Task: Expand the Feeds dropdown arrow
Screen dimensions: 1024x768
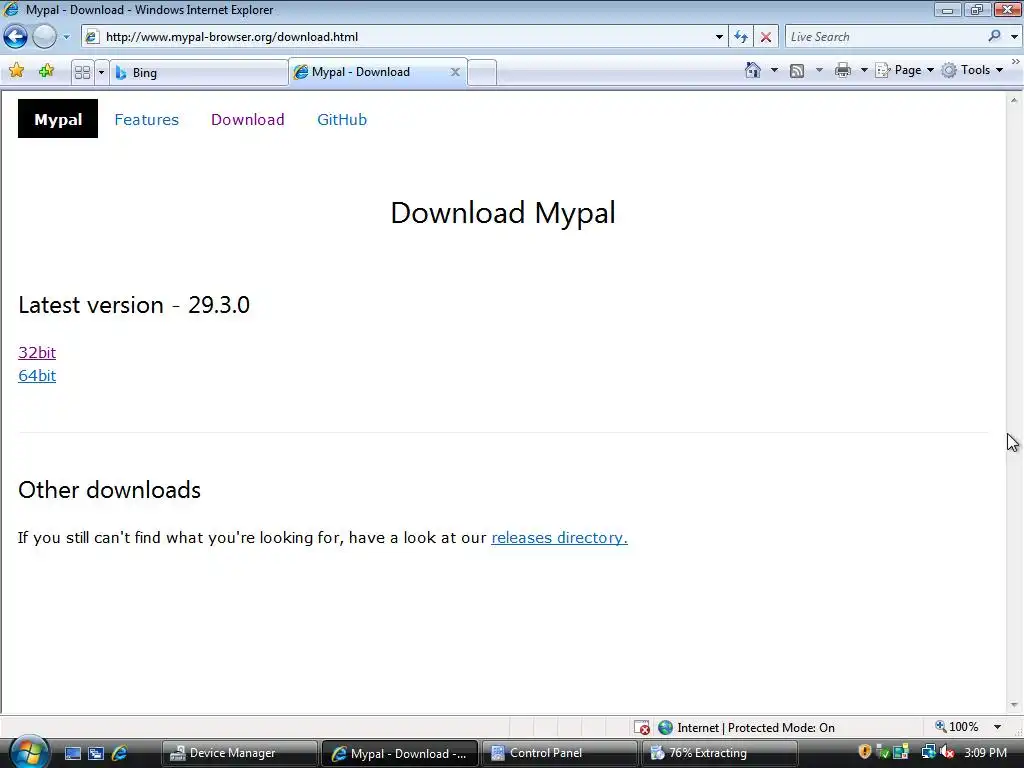Action: pos(820,70)
